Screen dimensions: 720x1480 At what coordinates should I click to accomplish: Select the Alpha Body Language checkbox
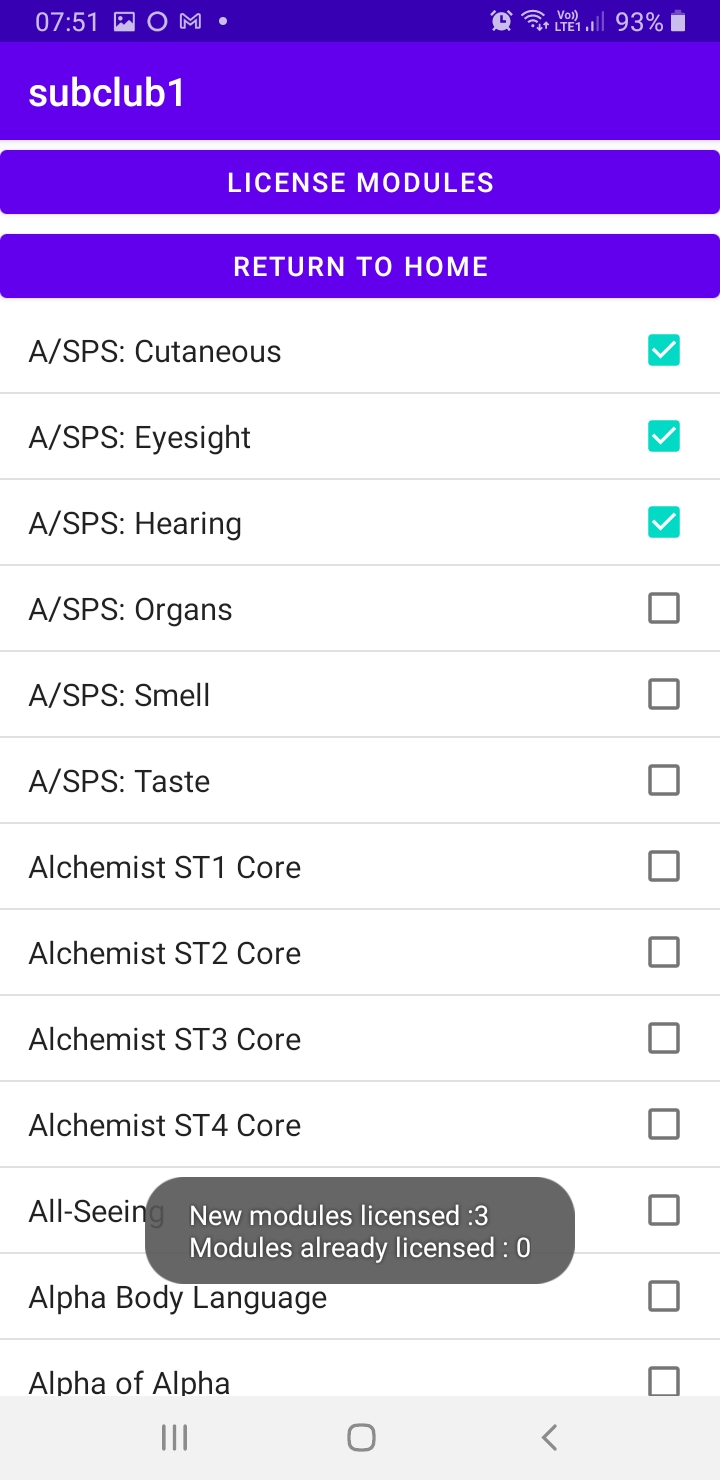tap(664, 1296)
